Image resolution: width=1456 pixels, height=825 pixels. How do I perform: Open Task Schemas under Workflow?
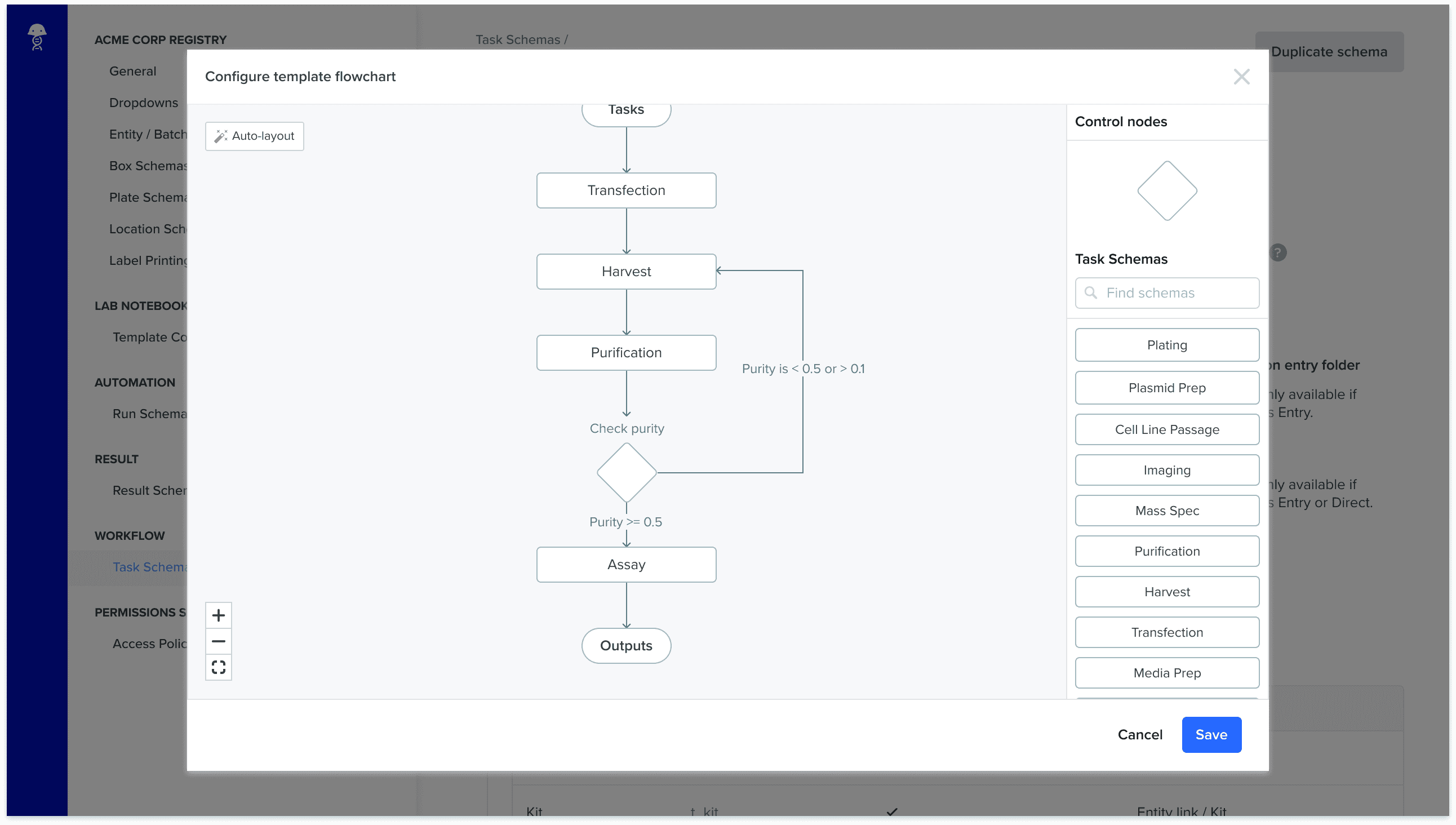tap(149, 566)
